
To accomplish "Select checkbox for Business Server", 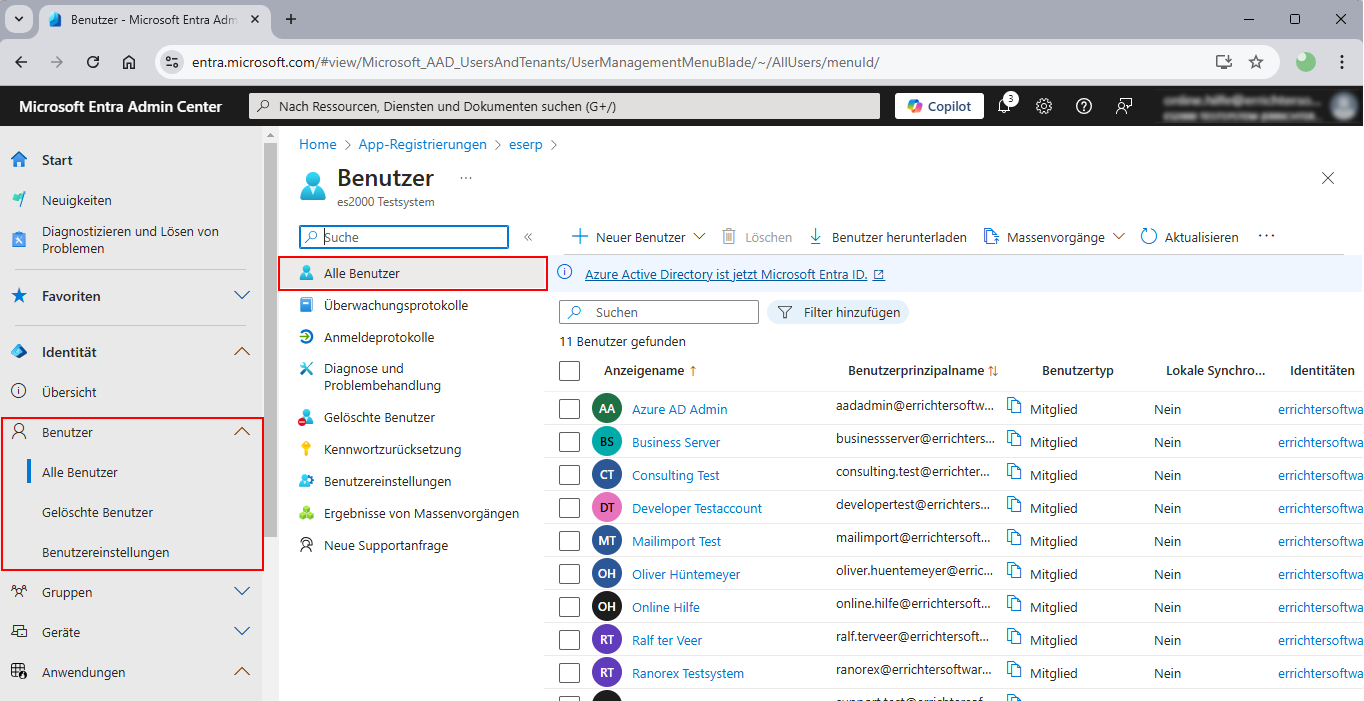I will click(569, 442).
